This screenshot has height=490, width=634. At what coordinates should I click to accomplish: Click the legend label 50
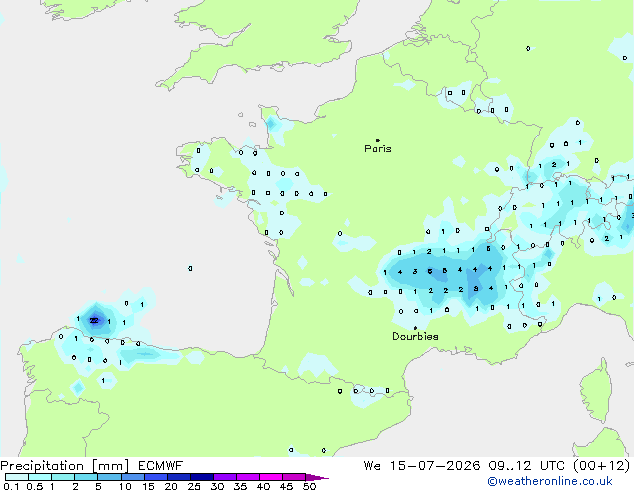pos(309,486)
